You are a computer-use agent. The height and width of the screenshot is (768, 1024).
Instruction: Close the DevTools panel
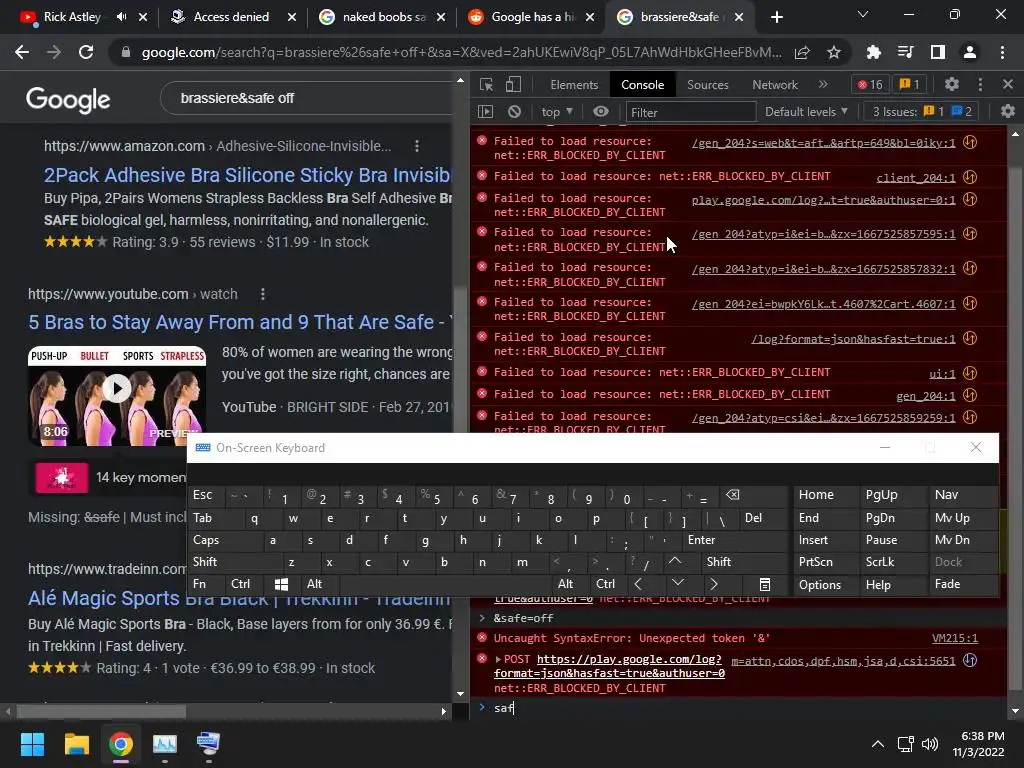click(1008, 84)
